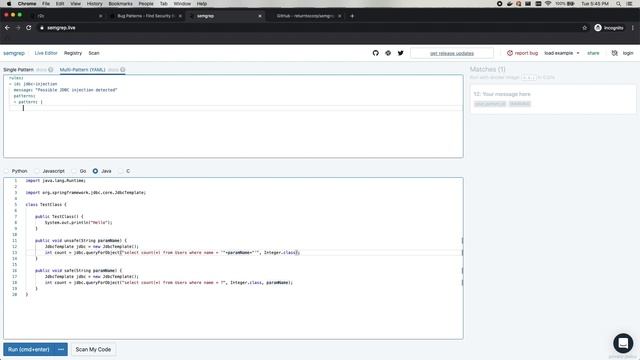Click the icon left of login
Viewport: 640px width, 360px height.
(614, 53)
